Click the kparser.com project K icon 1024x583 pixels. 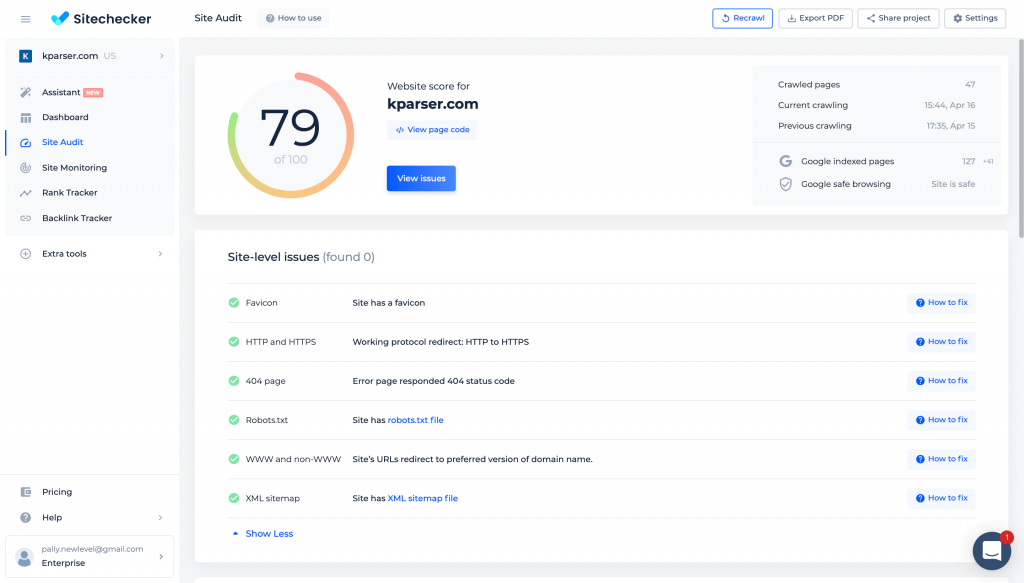pyautogui.click(x=25, y=56)
